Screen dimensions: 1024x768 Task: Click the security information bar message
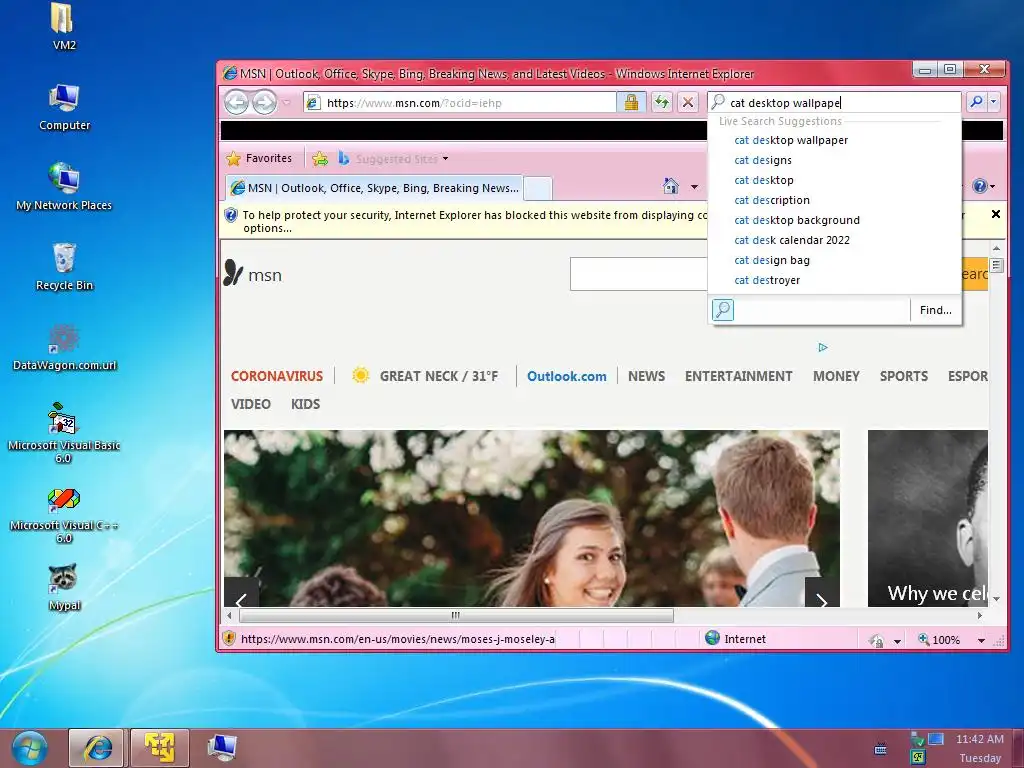(x=475, y=221)
